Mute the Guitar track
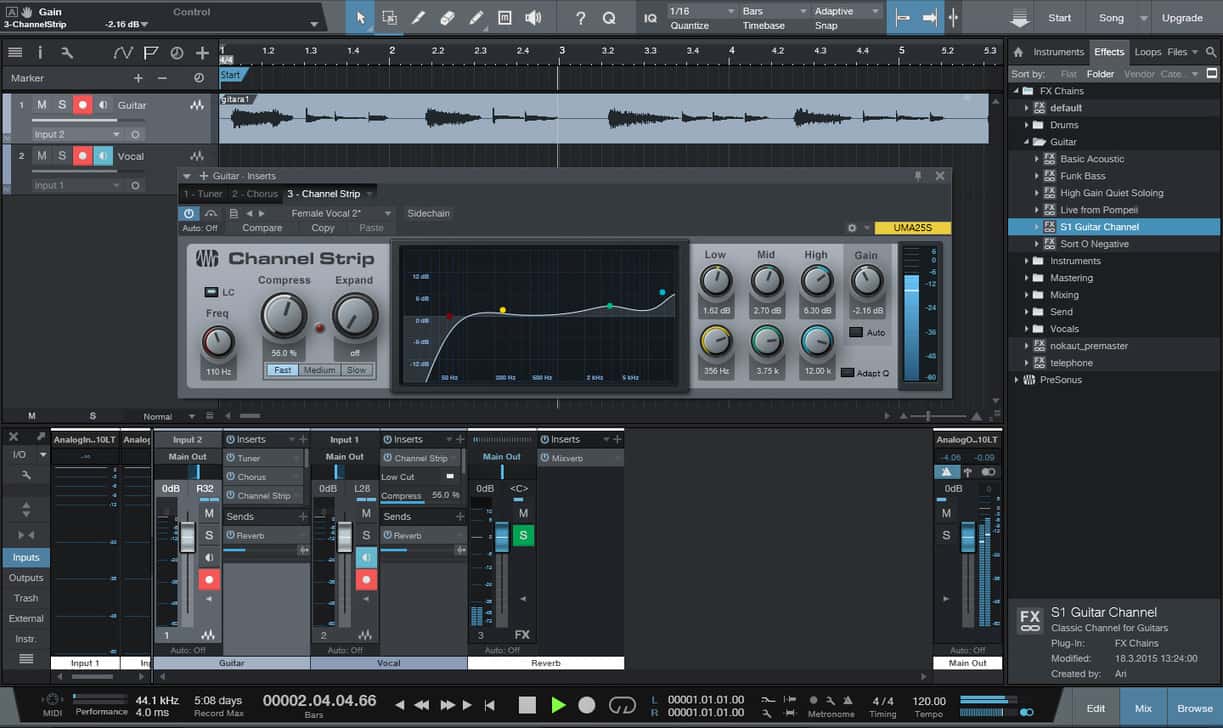The width and height of the screenshot is (1223, 728). [41, 104]
